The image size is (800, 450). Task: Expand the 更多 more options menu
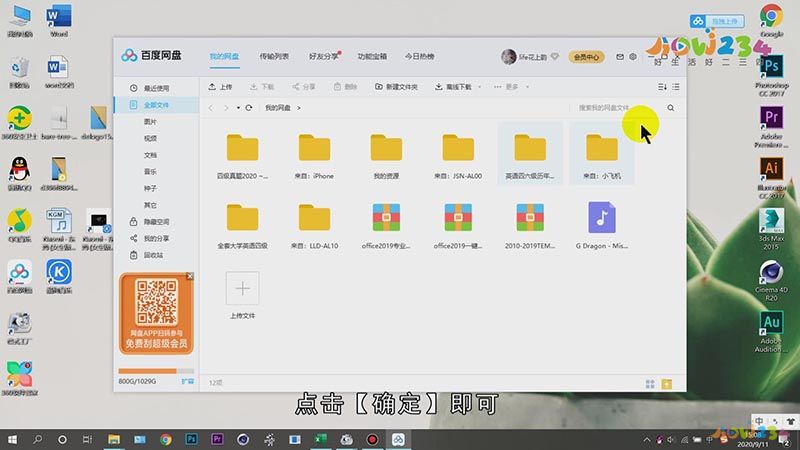click(x=511, y=87)
